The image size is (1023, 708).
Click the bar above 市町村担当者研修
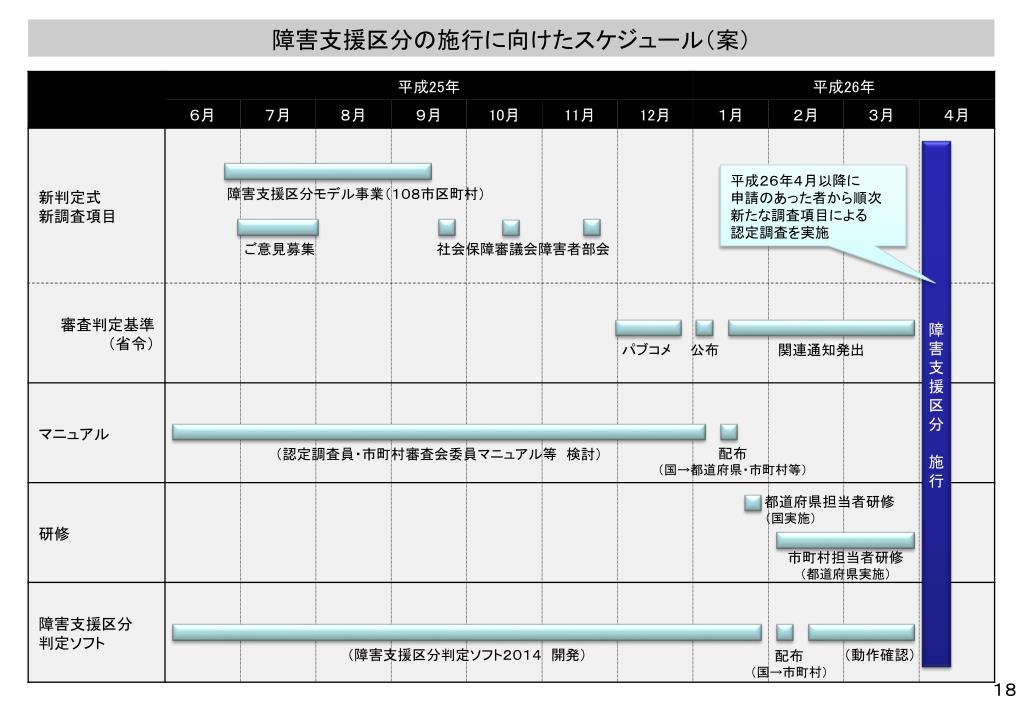(x=846, y=540)
